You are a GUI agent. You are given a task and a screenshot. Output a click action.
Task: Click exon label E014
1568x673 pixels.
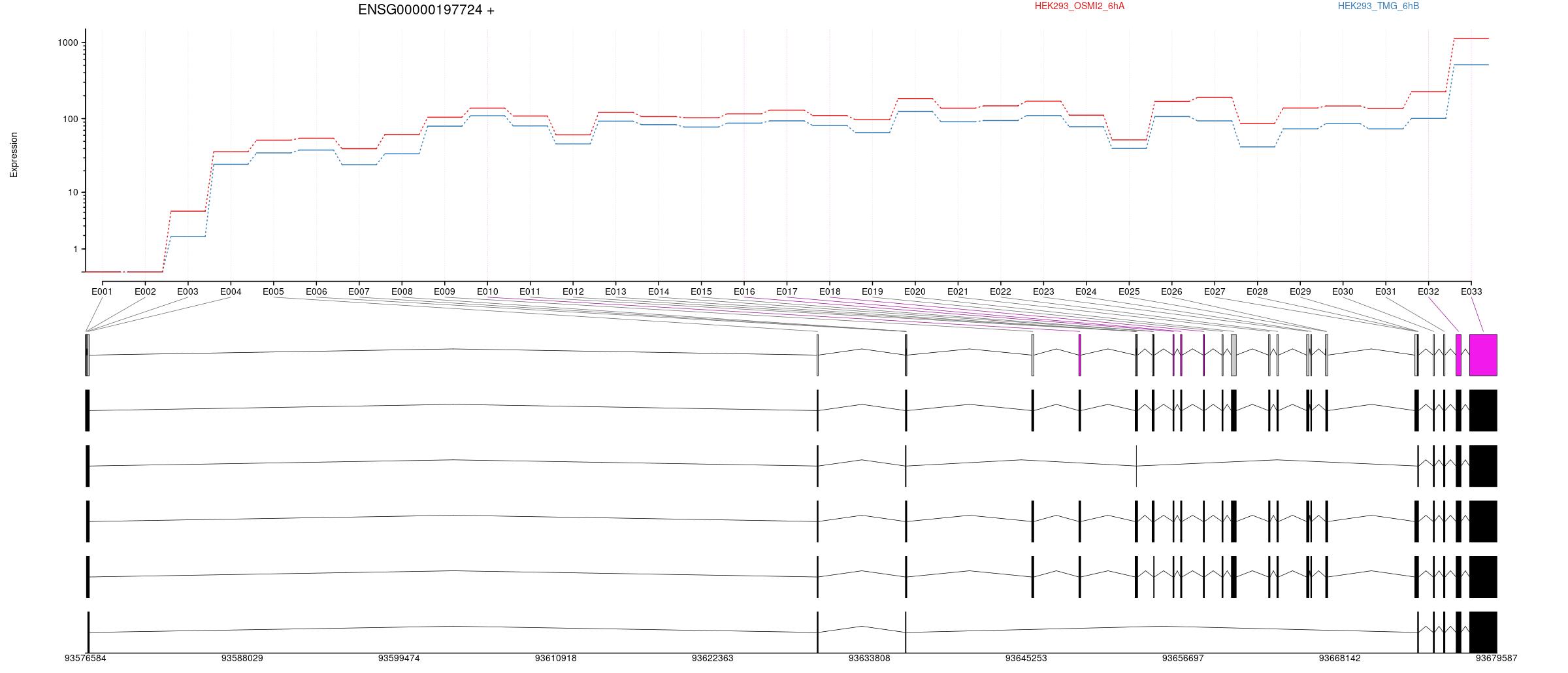pos(659,291)
